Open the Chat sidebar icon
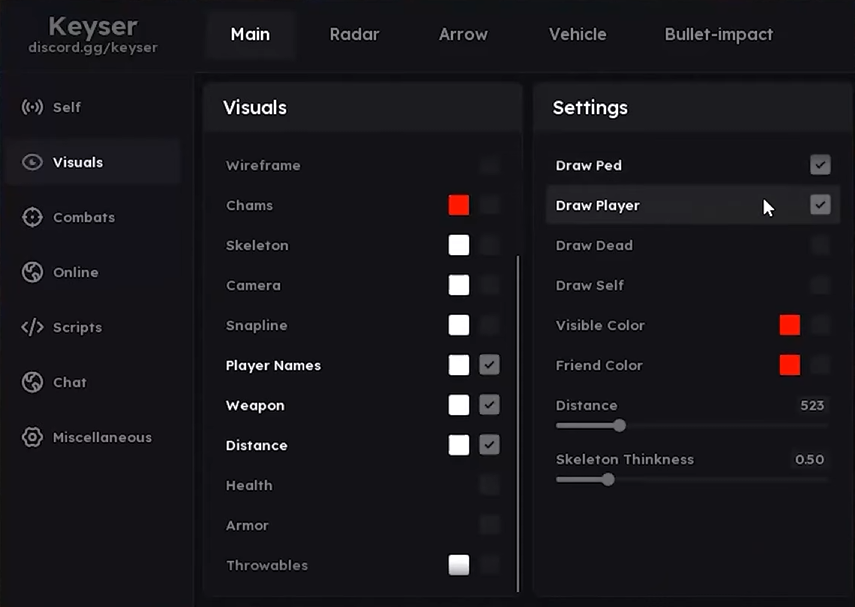The image size is (855, 607). pyautogui.click(x=32, y=382)
